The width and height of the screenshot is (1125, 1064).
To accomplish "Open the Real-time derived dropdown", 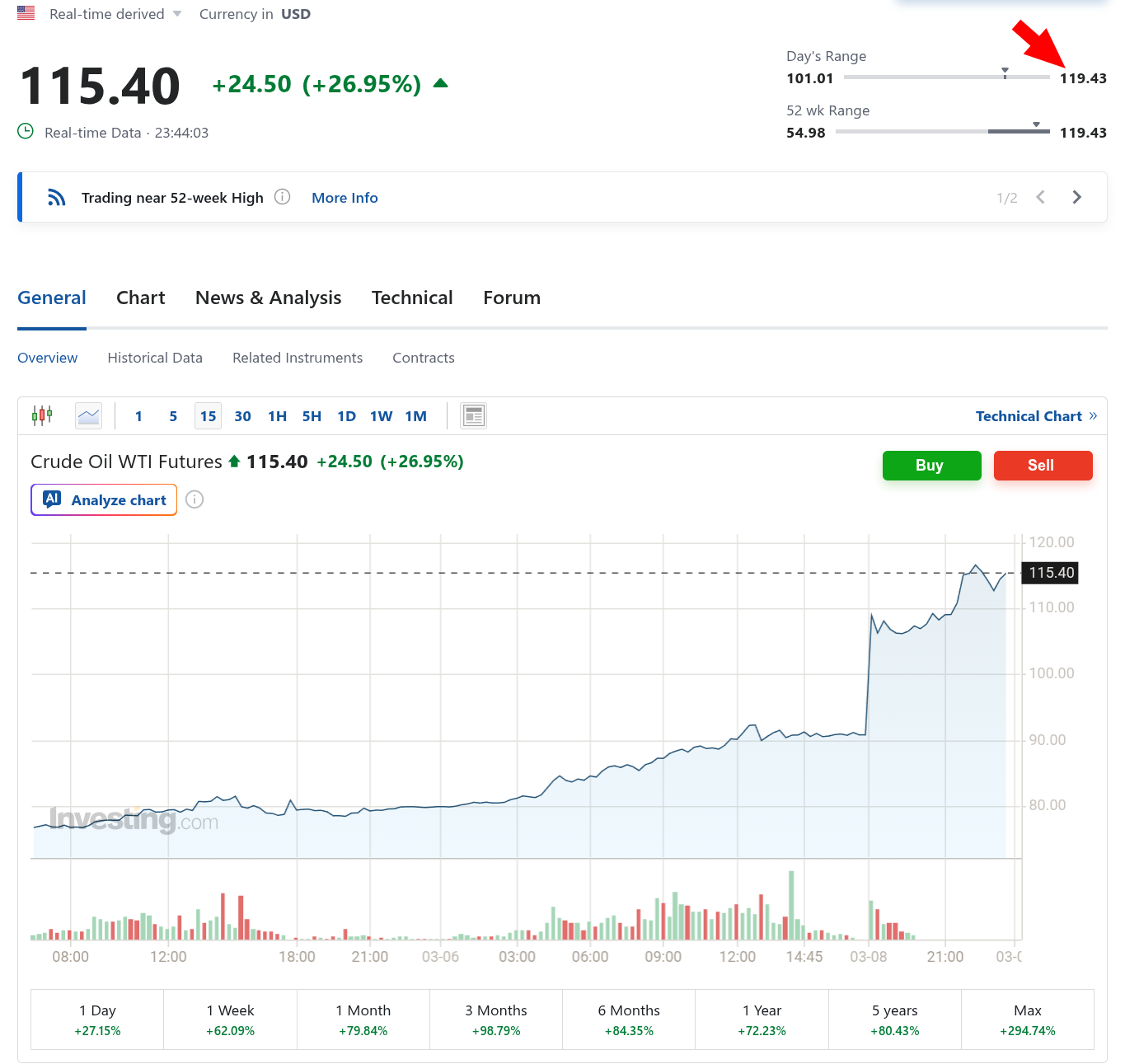I will click(x=115, y=14).
